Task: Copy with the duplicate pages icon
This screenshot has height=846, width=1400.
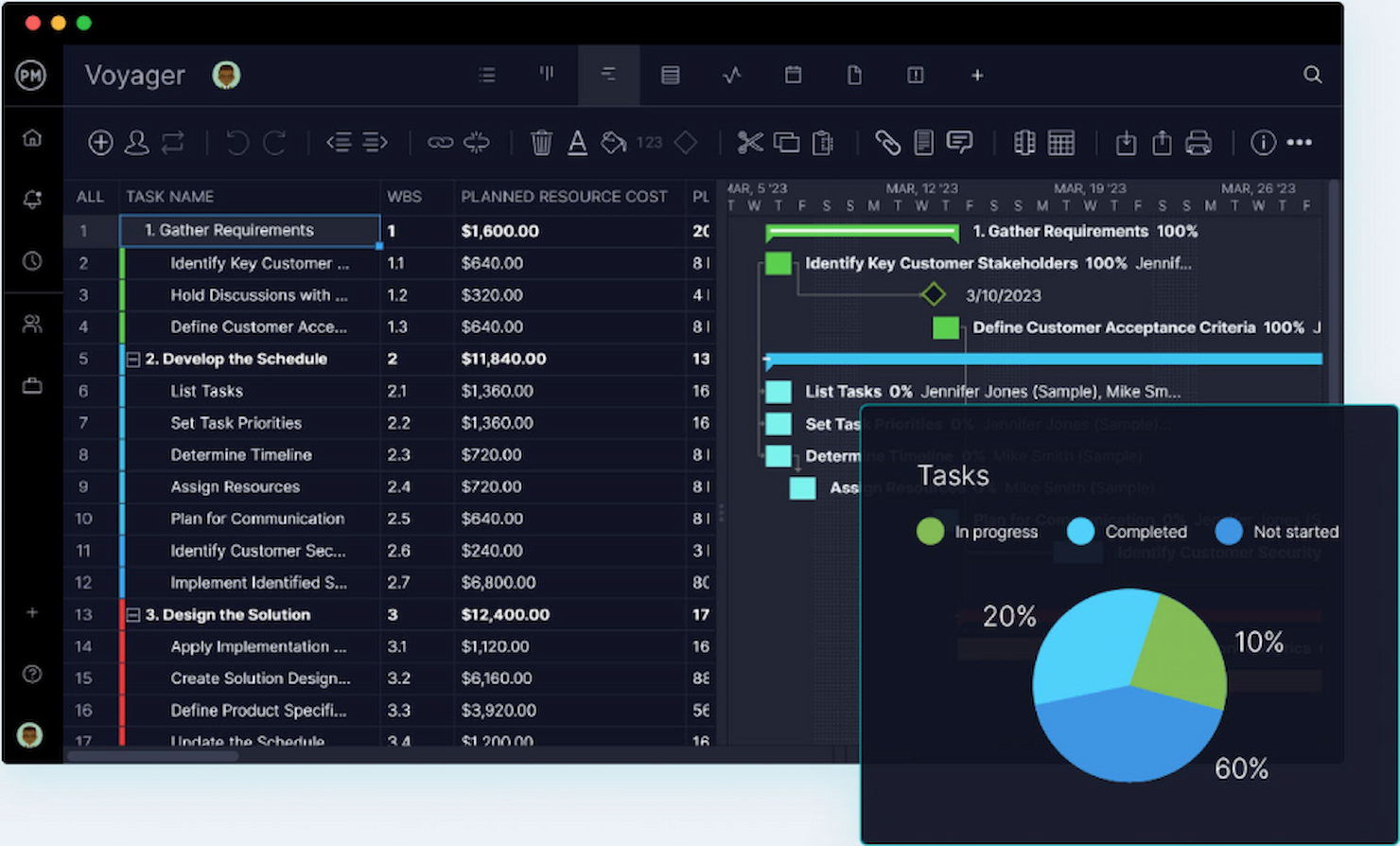Action: point(786,143)
